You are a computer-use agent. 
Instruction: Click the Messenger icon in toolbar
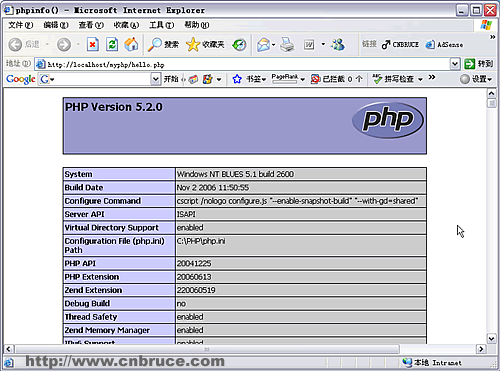click(338, 44)
